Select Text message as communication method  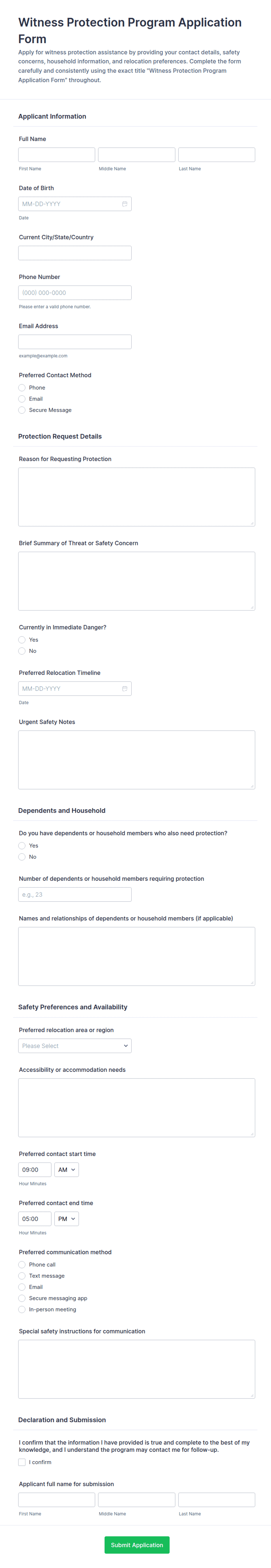[x=22, y=1276]
